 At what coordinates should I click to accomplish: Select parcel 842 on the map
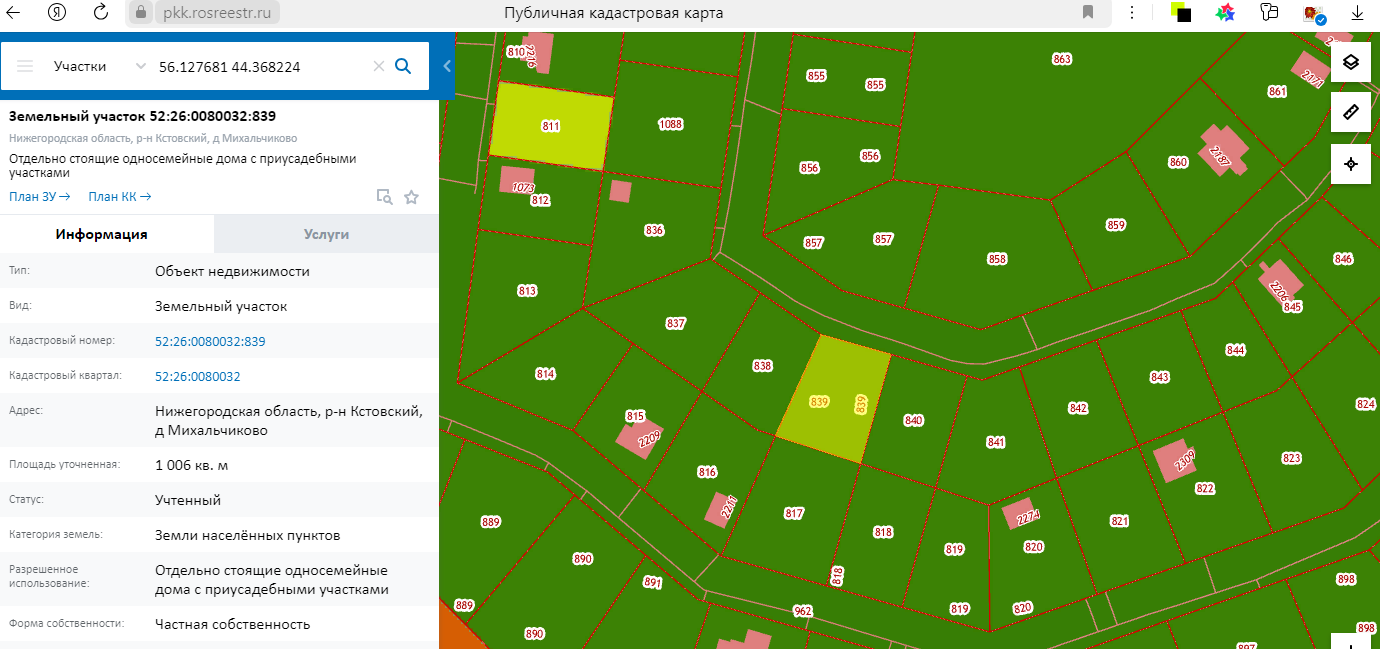tap(1078, 408)
